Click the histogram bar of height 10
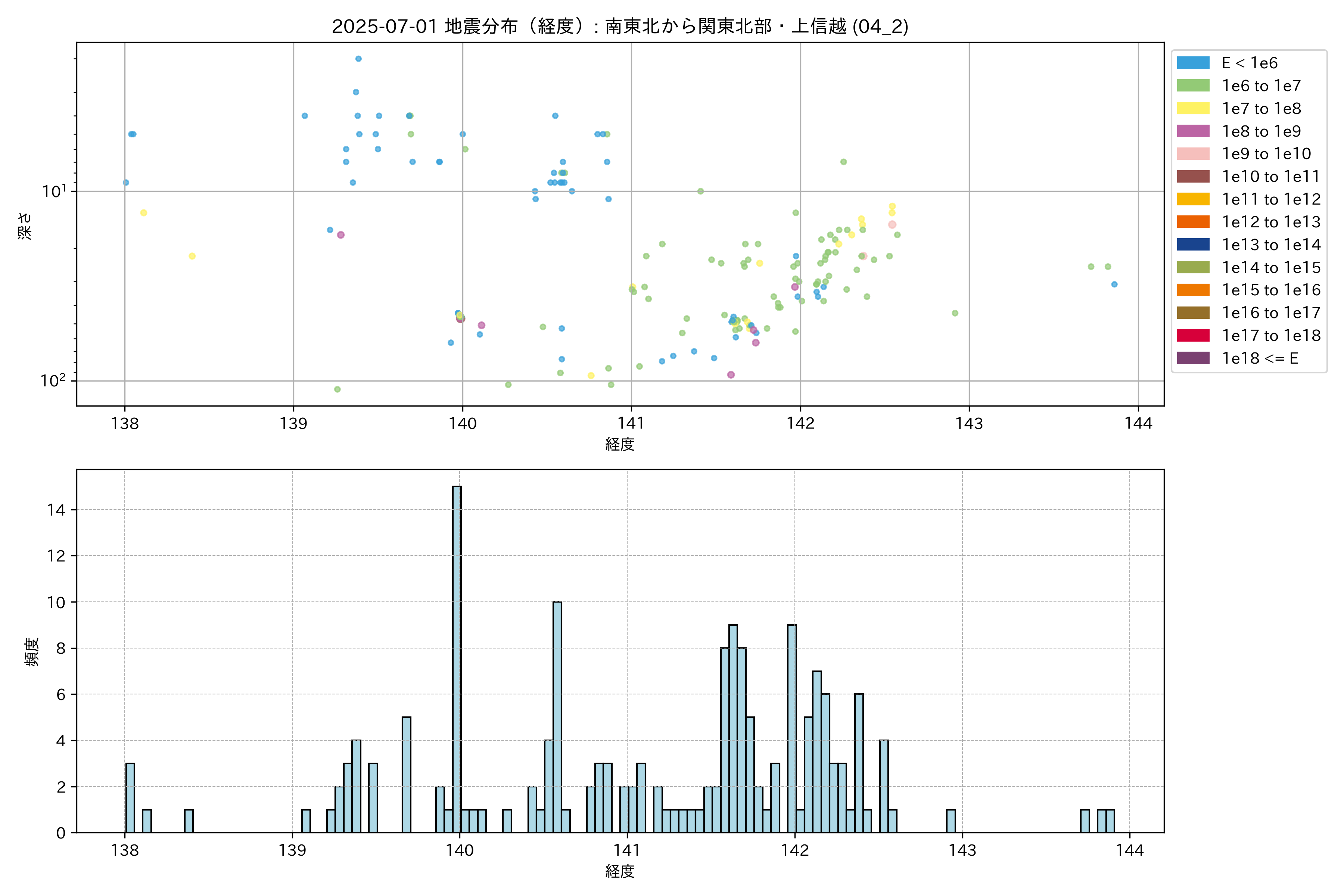The image size is (1344, 896). tap(557, 716)
